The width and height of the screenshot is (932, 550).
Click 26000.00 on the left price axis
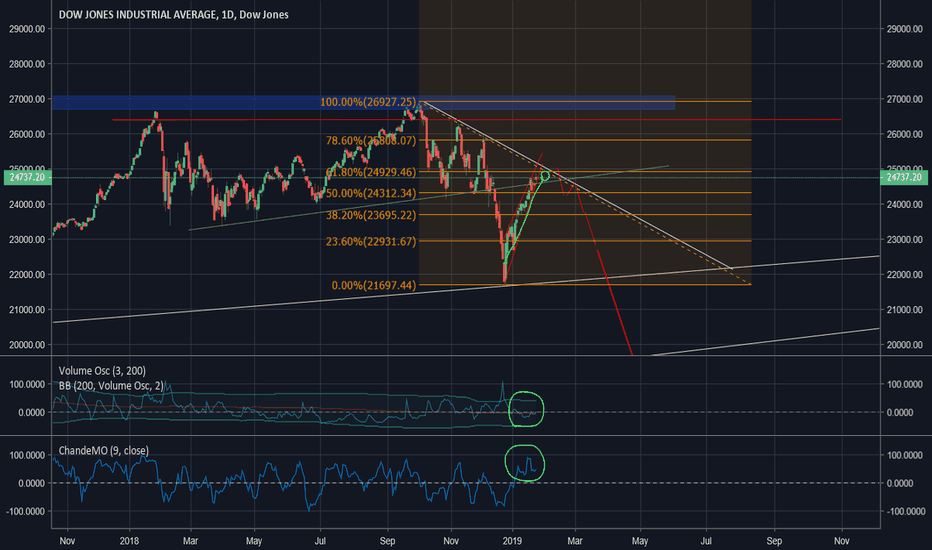click(x=27, y=134)
